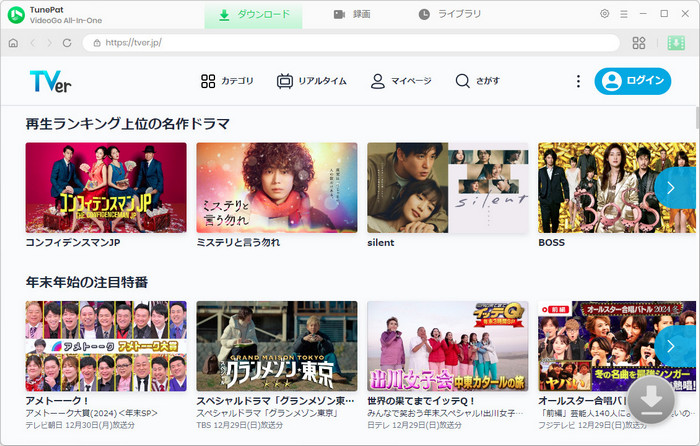This screenshot has height=446, width=700.
Task: Click the TBS 12月29日(日)放送分 text
Action: coord(240,425)
